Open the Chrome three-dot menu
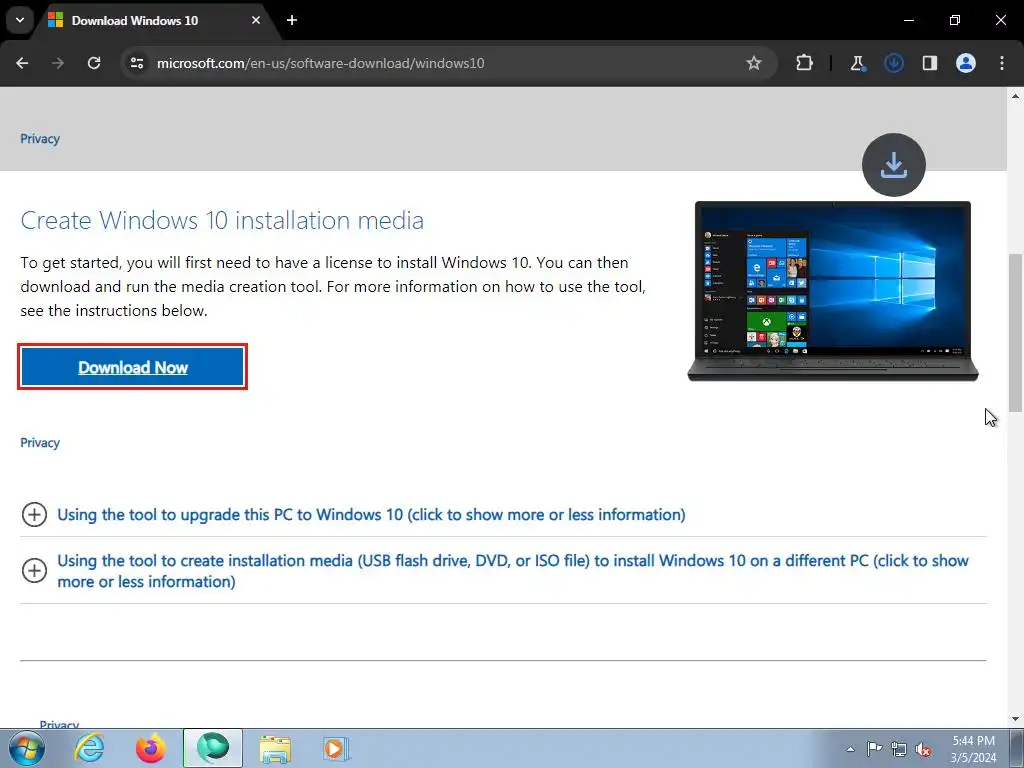The width and height of the screenshot is (1024, 768). (1002, 63)
